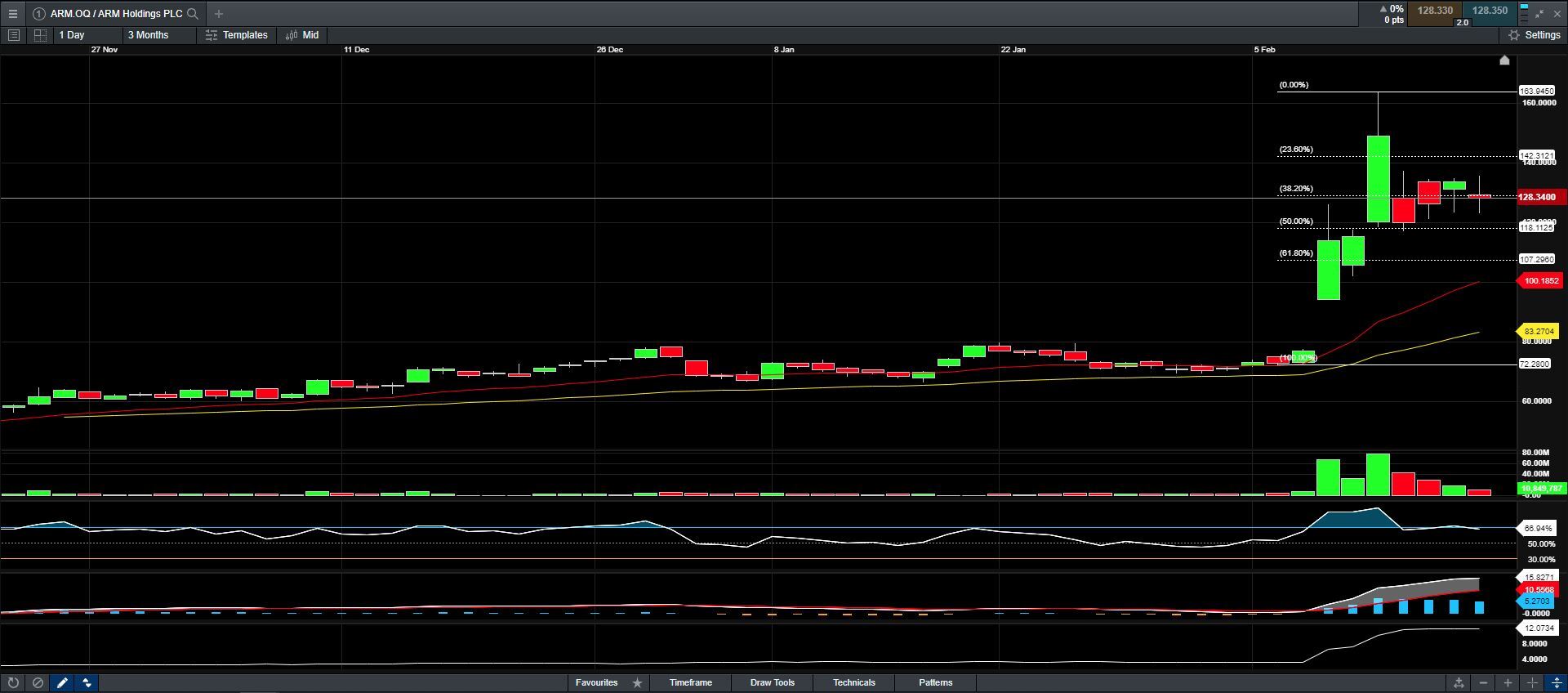Viewport: 1568px width, 693px height.
Task: Click the tallest green candle near 5 Feb
Action: coord(1379,179)
